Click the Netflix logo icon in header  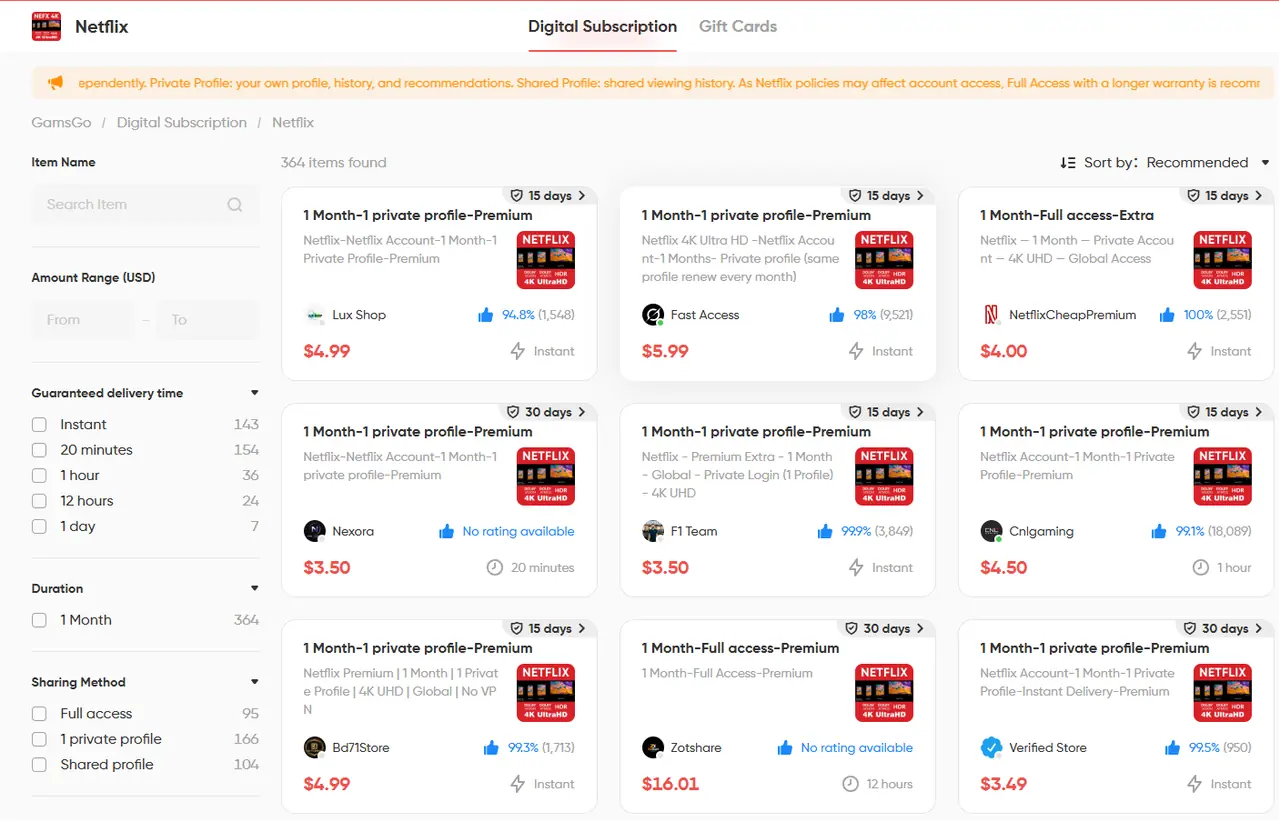46,27
